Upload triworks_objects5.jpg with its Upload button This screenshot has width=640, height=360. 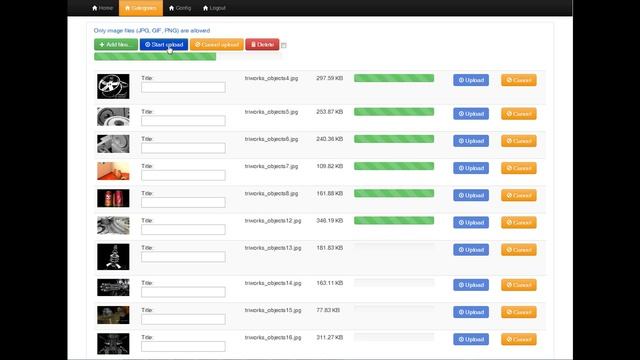coord(471,114)
